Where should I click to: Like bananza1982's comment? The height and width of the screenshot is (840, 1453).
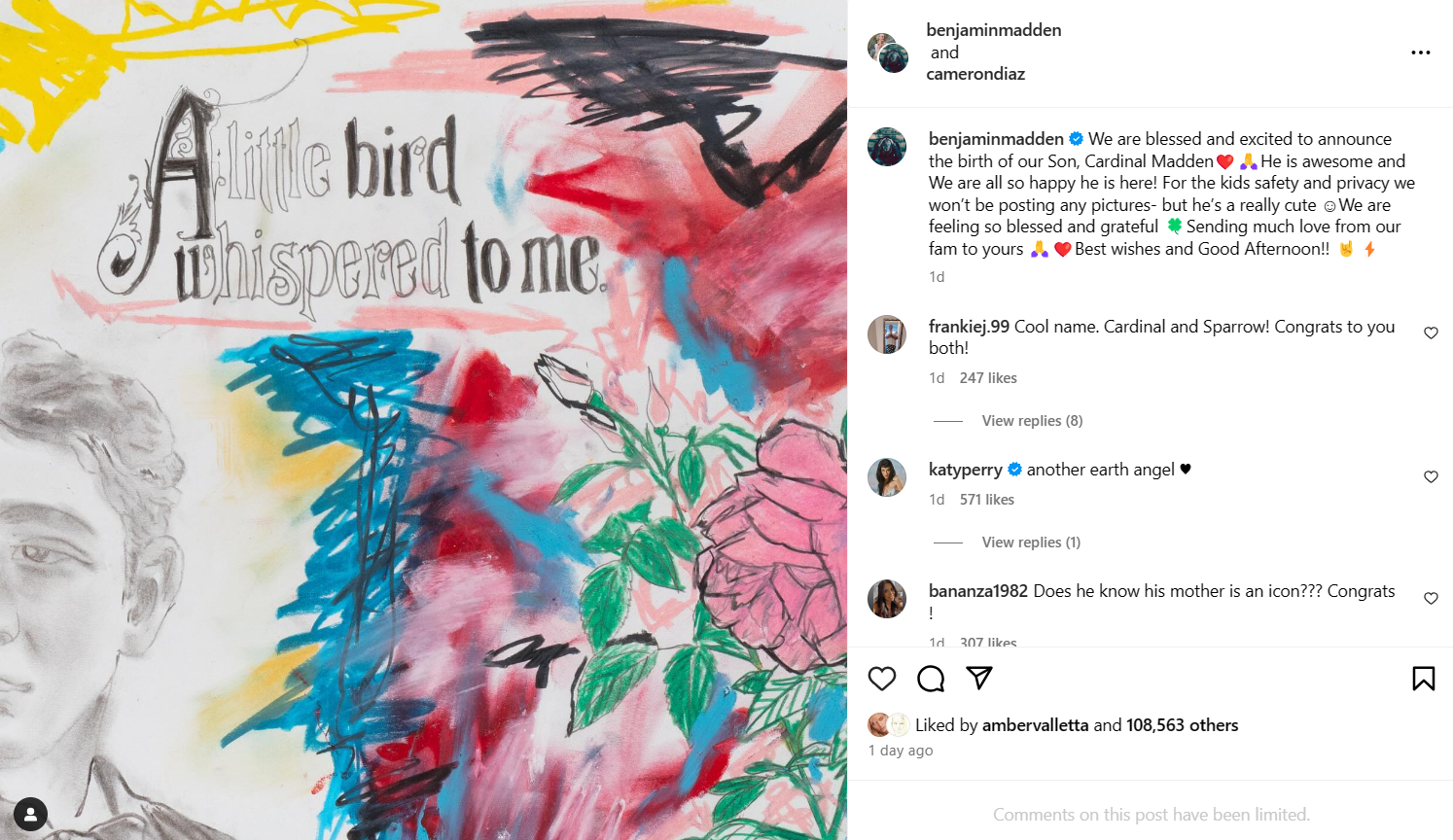1431,599
